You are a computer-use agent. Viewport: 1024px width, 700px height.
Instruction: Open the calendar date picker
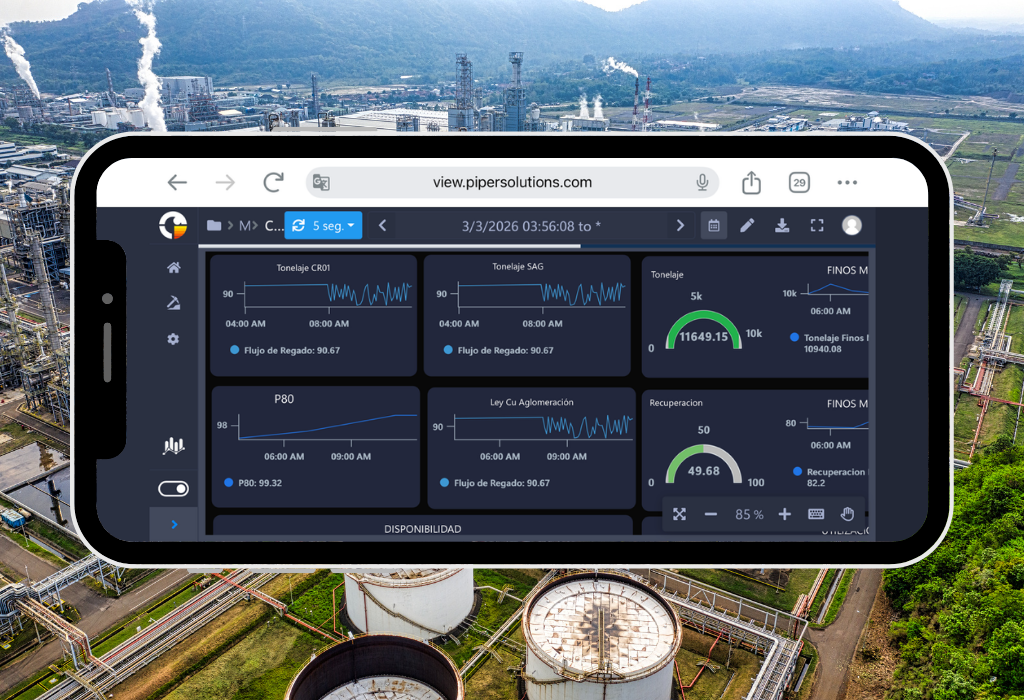point(714,226)
